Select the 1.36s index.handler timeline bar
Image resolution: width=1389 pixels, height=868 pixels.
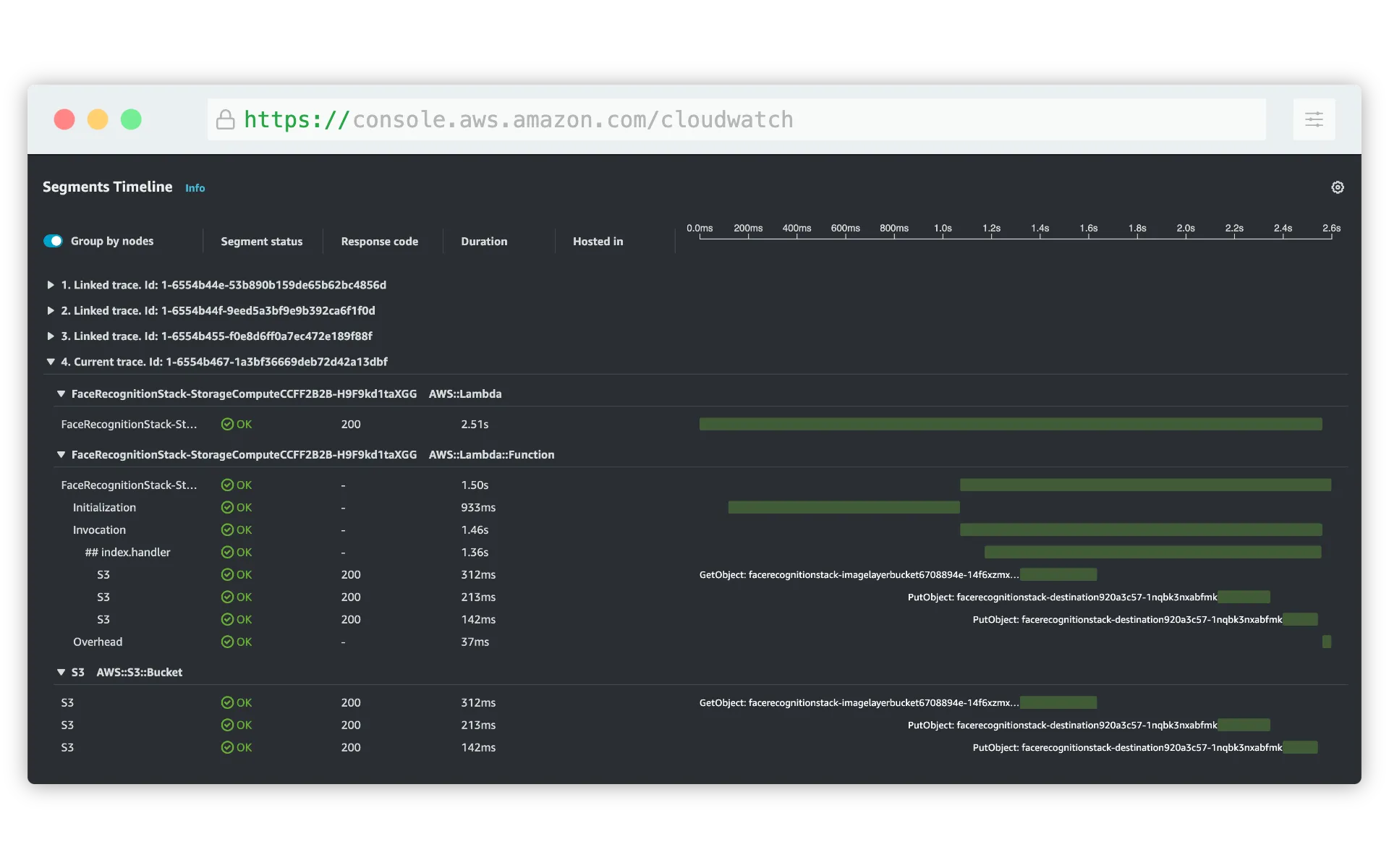pyautogui.click(x=1153, y=553)
